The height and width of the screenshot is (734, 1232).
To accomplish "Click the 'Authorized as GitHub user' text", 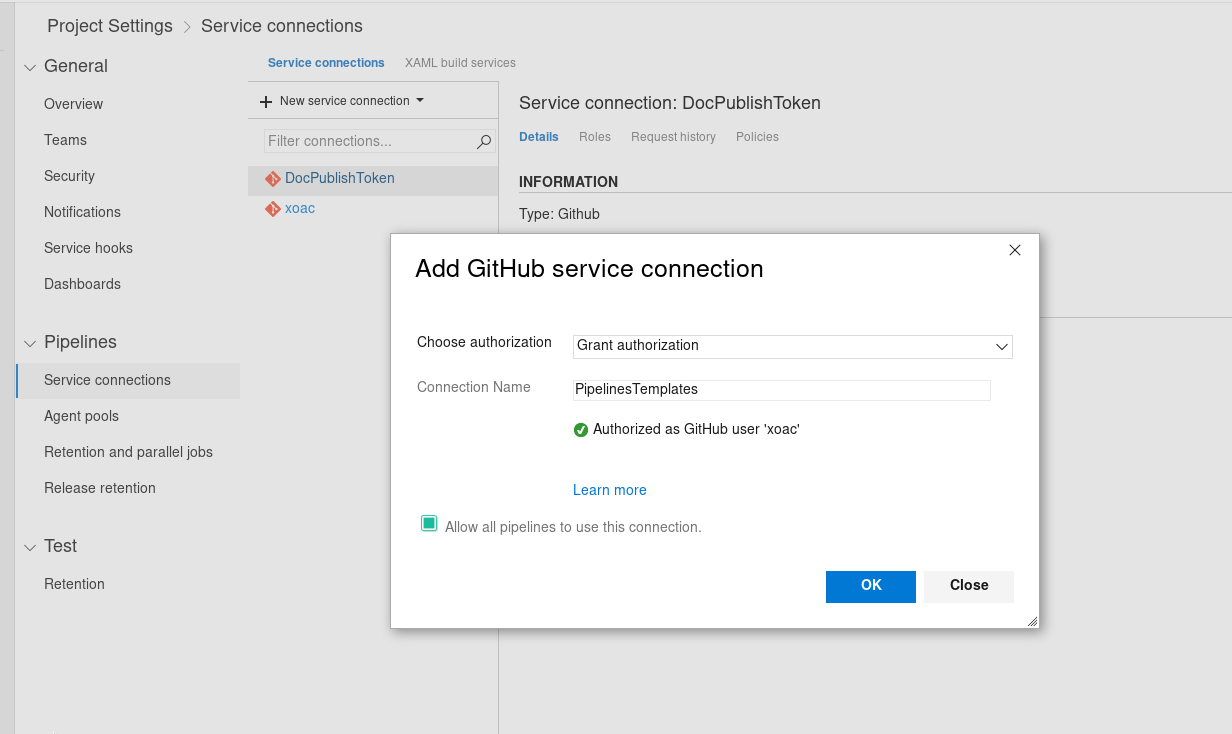I will tap(696, 429).
